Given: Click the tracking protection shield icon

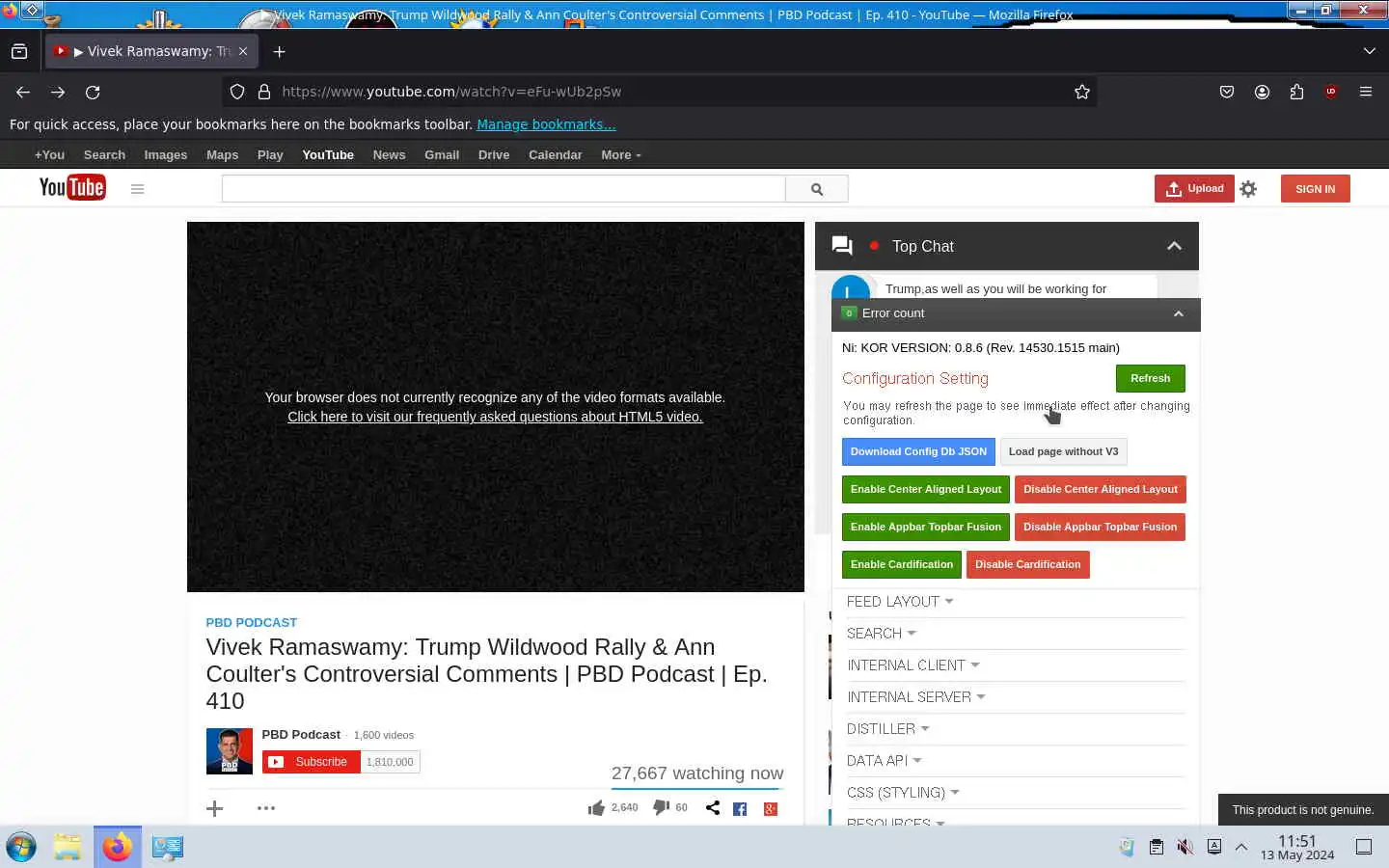Looking at the screenshot, I should 237,92.
